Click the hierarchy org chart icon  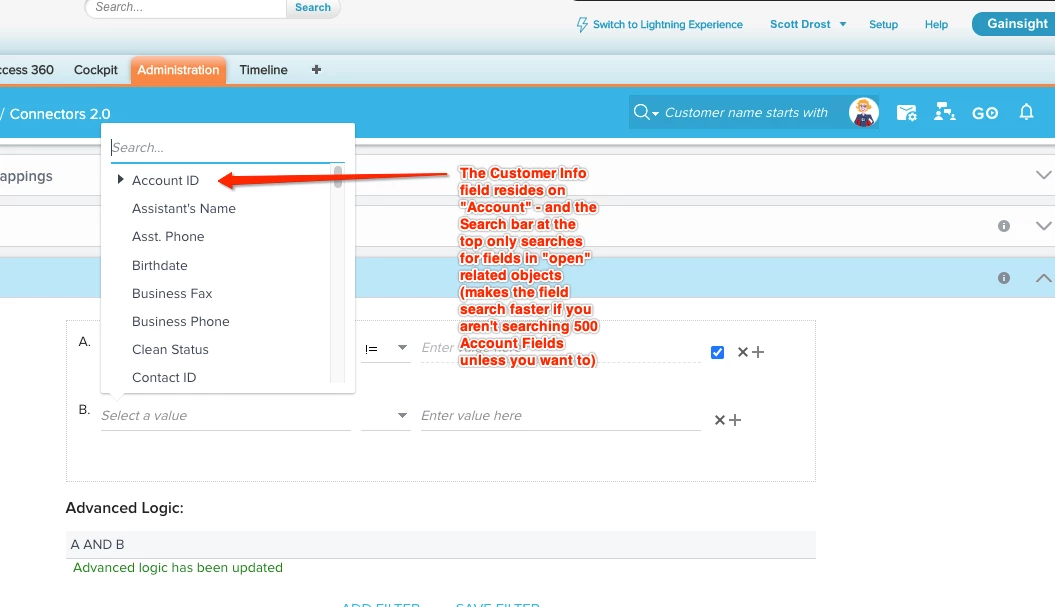(945, 112)
